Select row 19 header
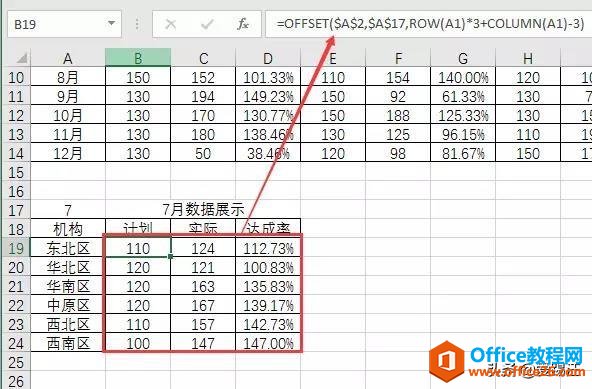 [16, 248]
